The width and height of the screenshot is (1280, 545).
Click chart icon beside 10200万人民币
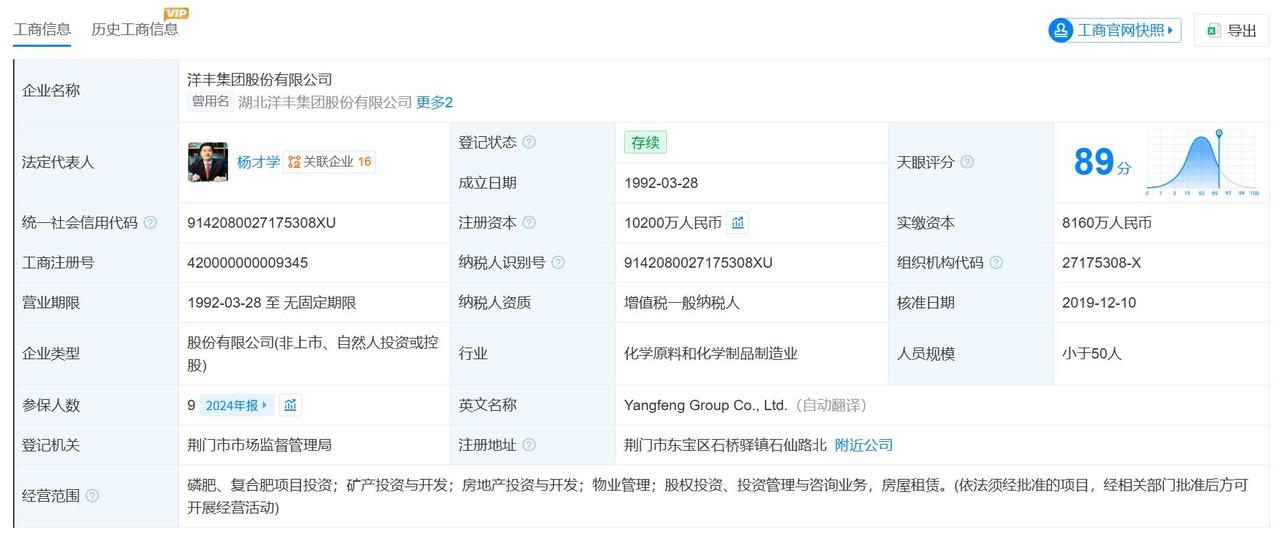click(x=738, y=223)
